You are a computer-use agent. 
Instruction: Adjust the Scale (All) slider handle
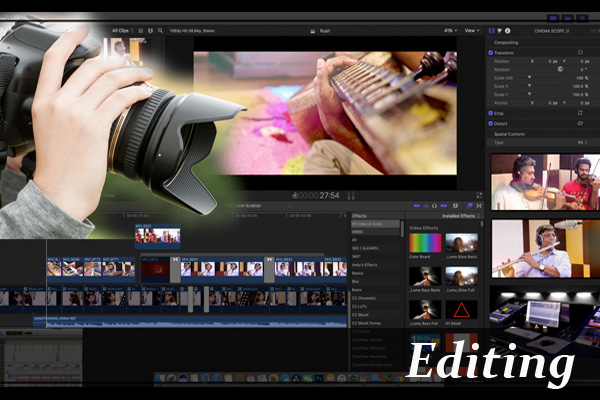(x=530, y=77)
